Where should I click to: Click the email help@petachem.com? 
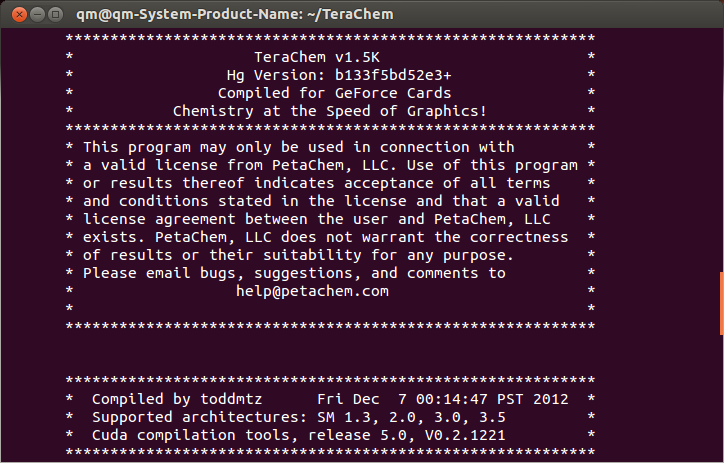(x=312, y=291)
